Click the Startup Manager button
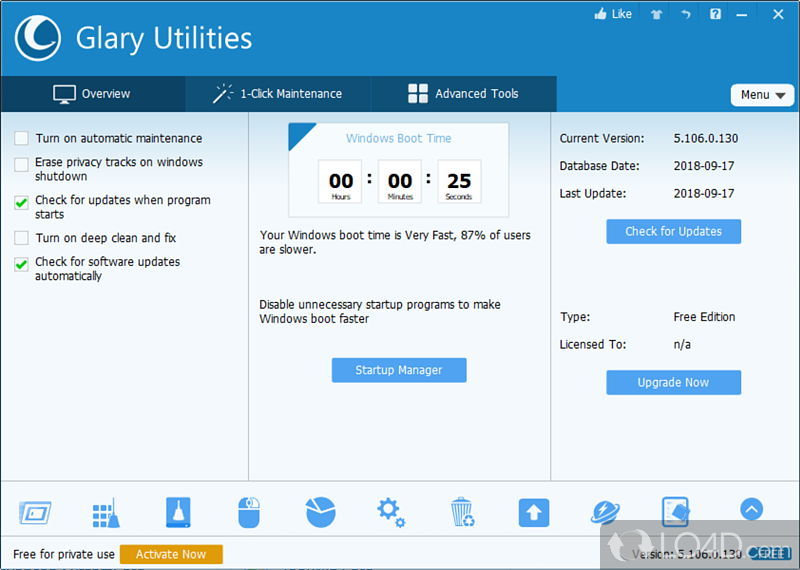800x570 pixels. 399,370
